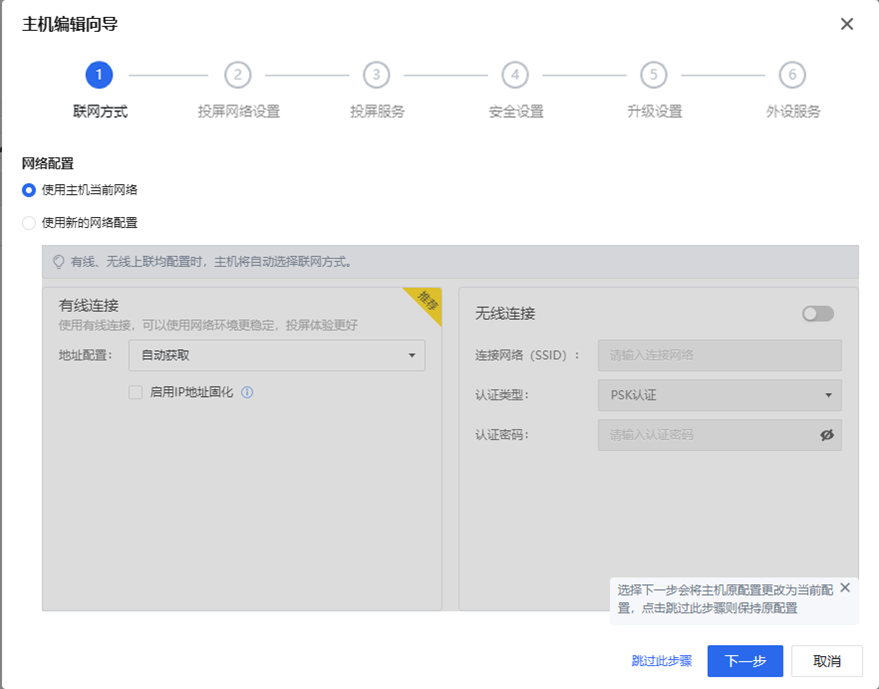
Task: Click step 2 circle icon
Action: click(x=237, y=75)
